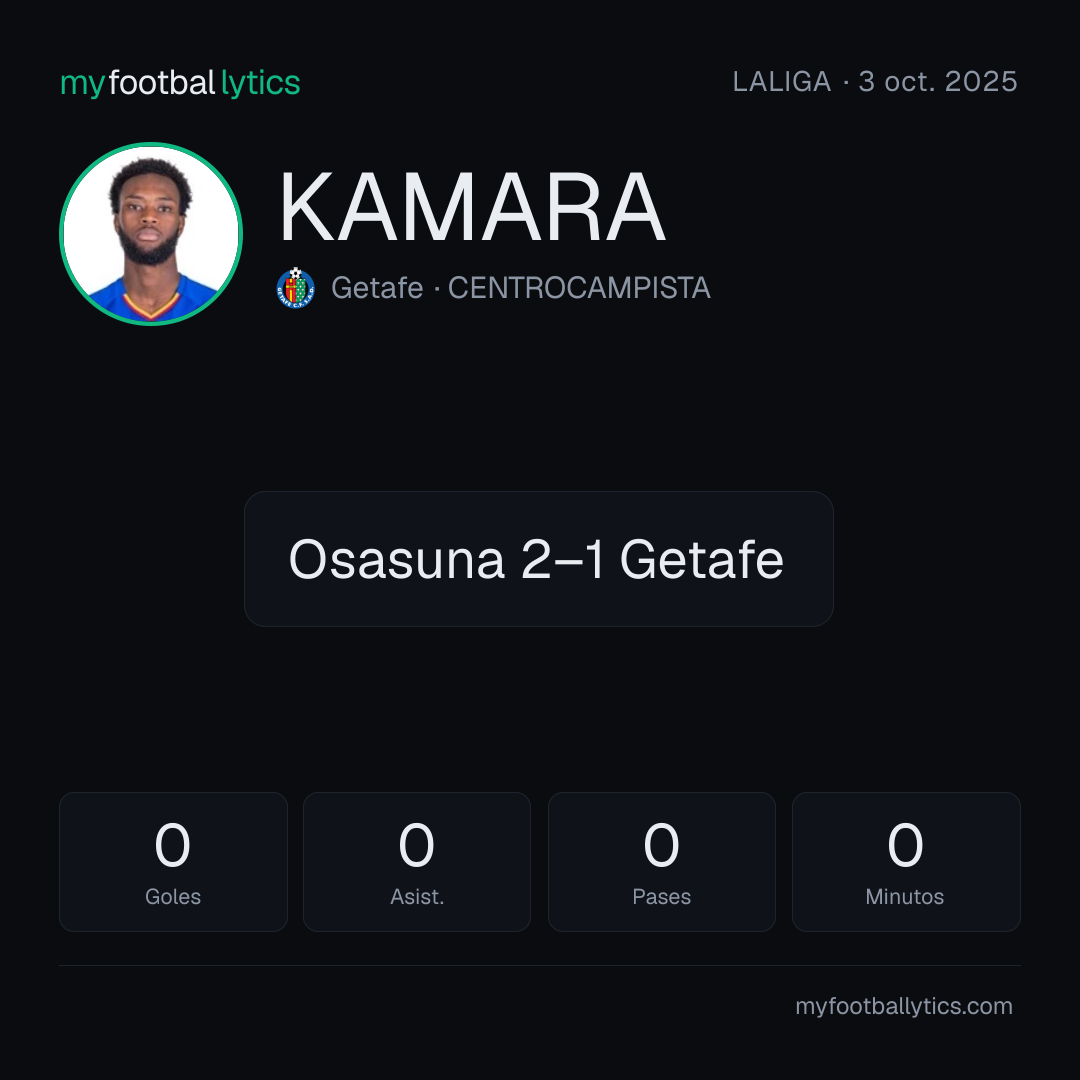Click the word Osasuna in the score
This screenshot has height=1080, width=1080.
click(397, 559)
